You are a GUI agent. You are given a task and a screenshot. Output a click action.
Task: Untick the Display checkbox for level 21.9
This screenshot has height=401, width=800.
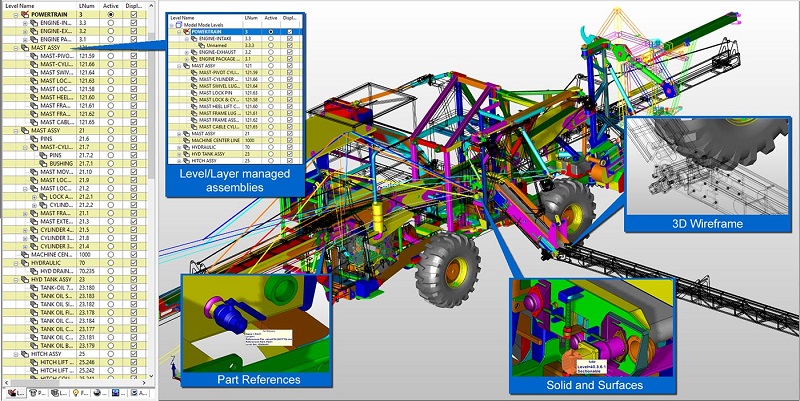tap(134, 180)
